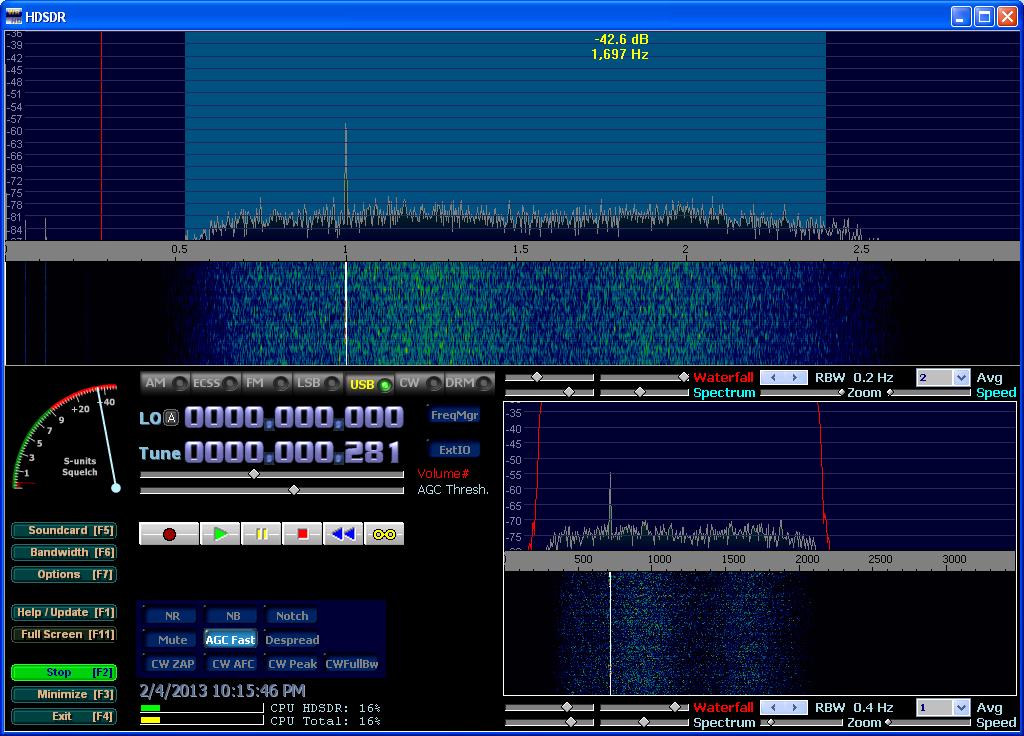Click upper RBW right arrow at 0.2 Hz
The image size is (1024, 736).
(795, 377)
